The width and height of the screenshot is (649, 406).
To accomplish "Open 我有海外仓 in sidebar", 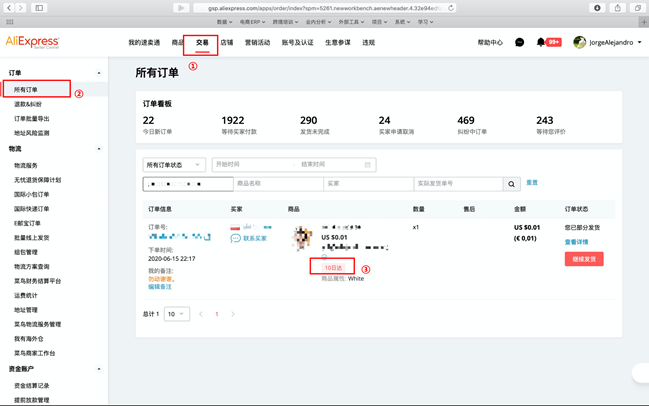I will [29, 339].
